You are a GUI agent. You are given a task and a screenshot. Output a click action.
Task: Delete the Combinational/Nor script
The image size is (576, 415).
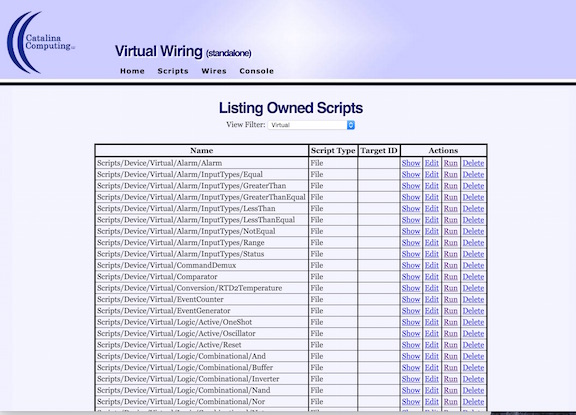(473, 402)
